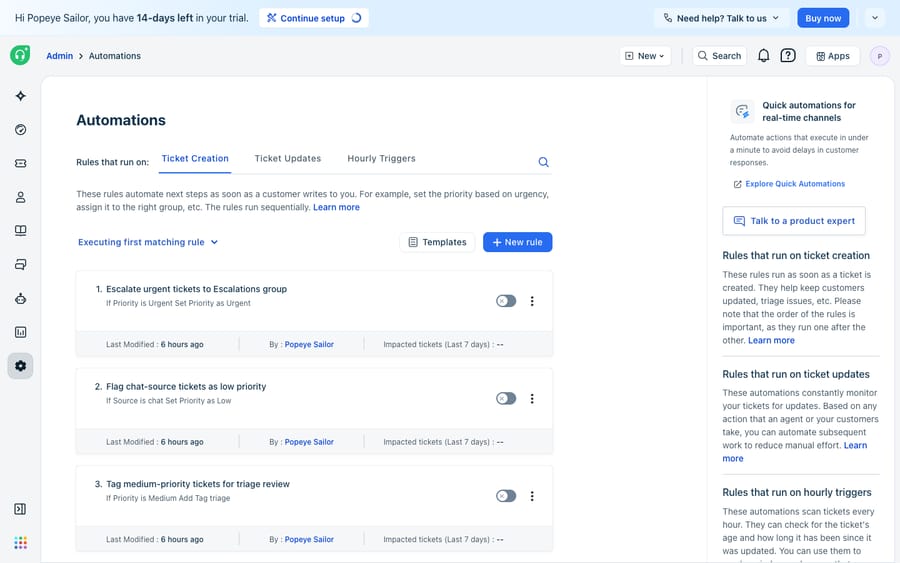Enable the Tag medium-priority tickets rule toggle
Image resolution: width=900 pixels, height=563 pixels.
(x=506, y=496)
